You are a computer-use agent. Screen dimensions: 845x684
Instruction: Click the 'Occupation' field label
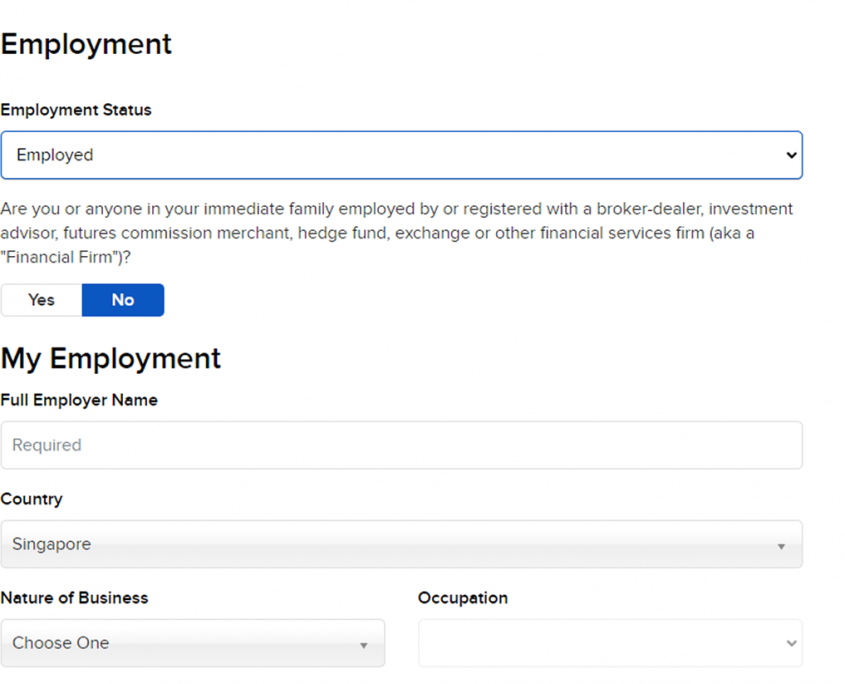tap(462, 598)
